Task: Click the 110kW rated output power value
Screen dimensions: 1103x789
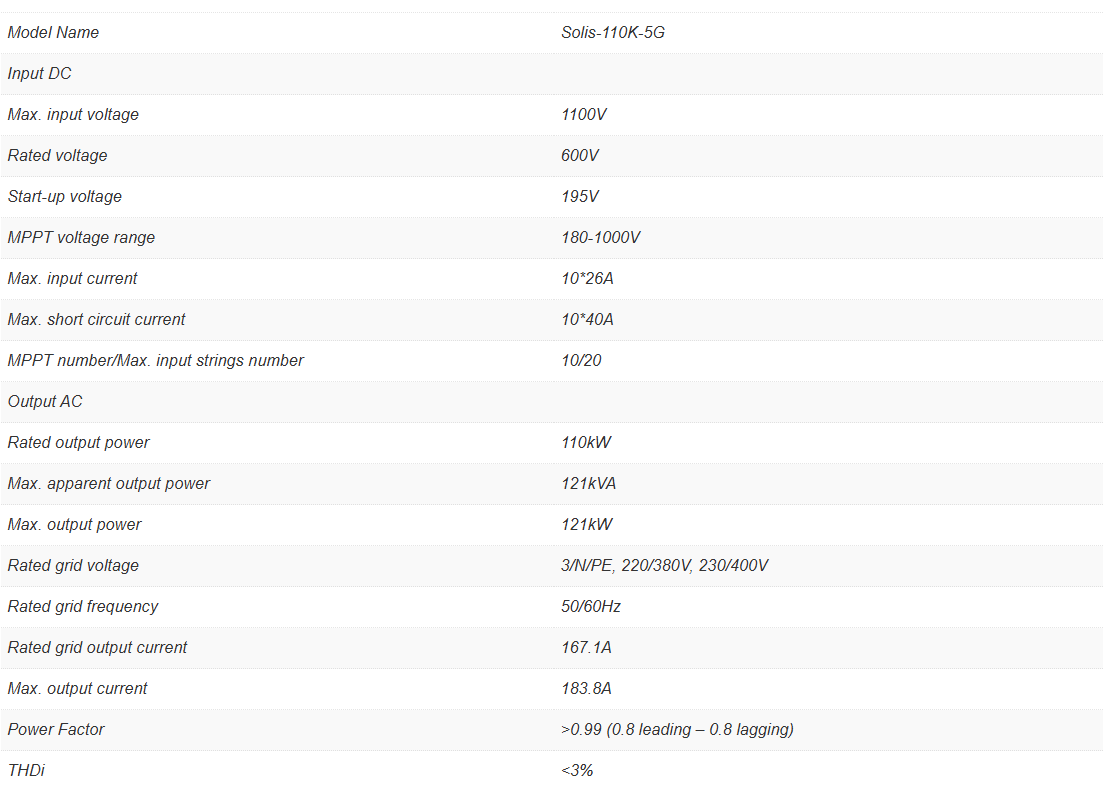Action: click(x=587, y=443)
